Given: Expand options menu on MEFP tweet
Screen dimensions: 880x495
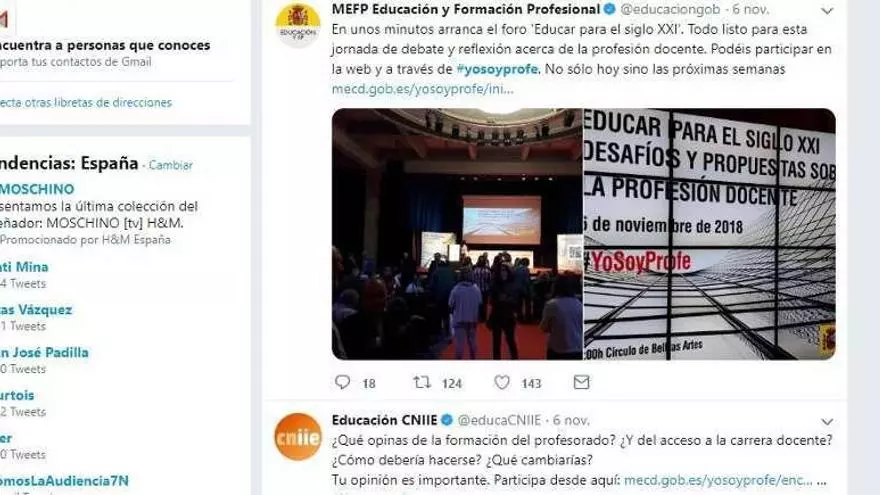Looking at the screenshot, I should pyautogui.click(x=827, y=10).
